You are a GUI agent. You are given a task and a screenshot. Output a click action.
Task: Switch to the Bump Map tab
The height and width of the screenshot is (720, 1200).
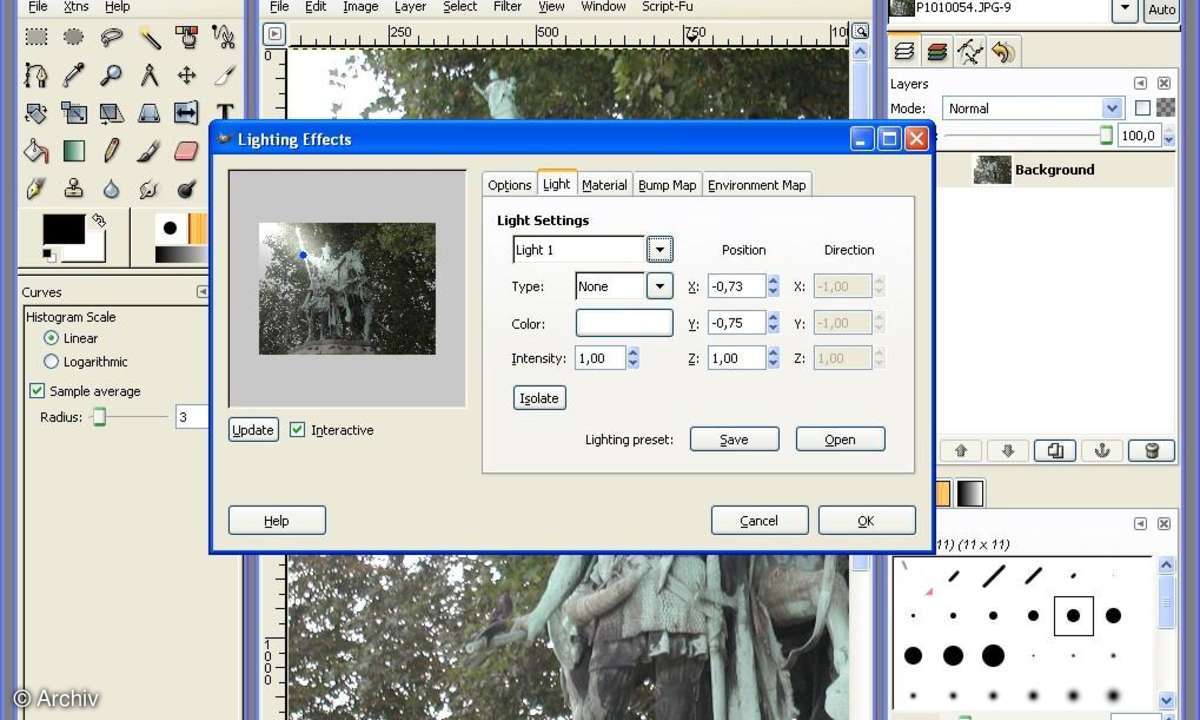pyautogui.click(x=667, y=185)
